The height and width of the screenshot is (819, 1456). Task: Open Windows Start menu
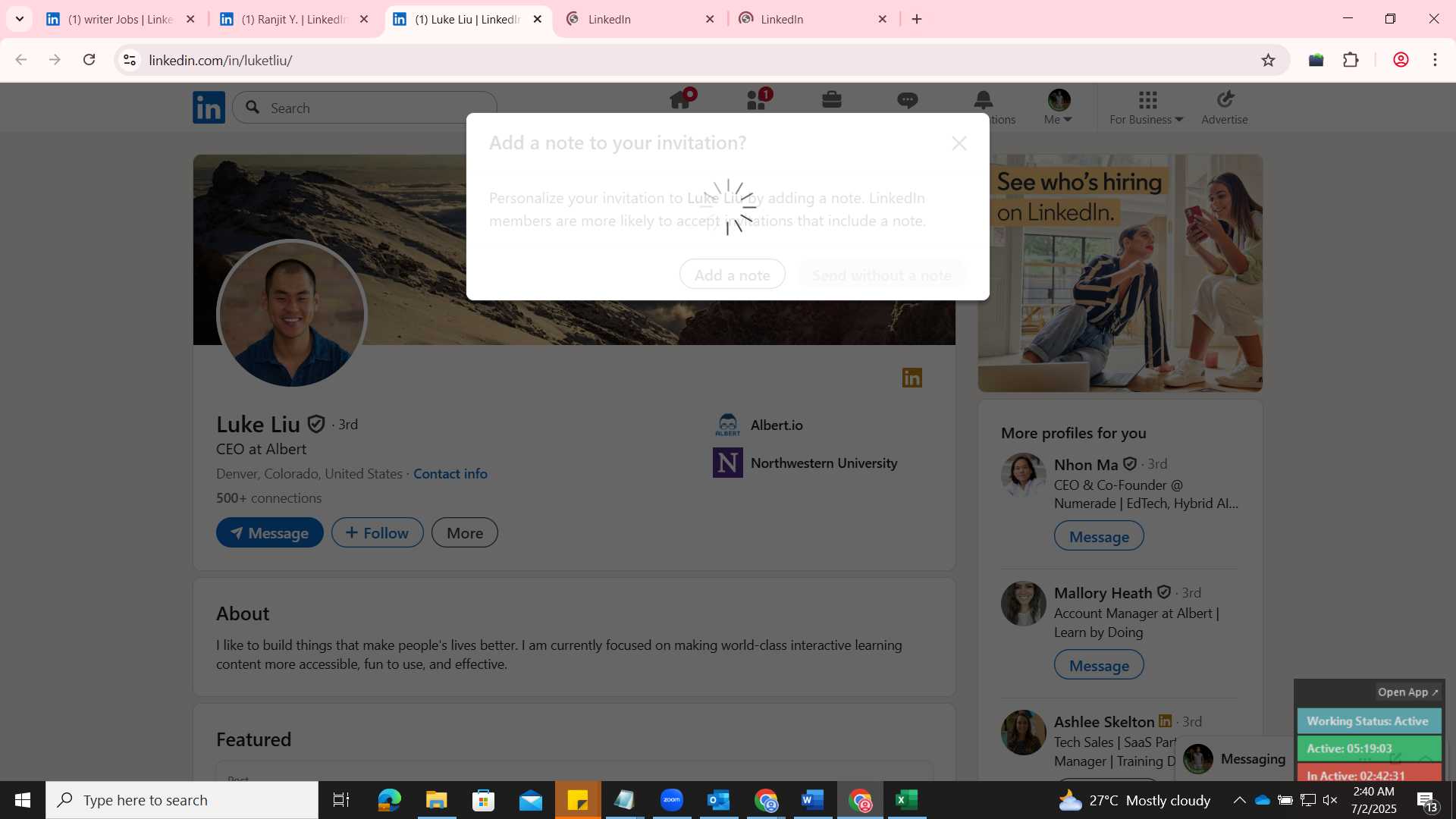(22, 800)
